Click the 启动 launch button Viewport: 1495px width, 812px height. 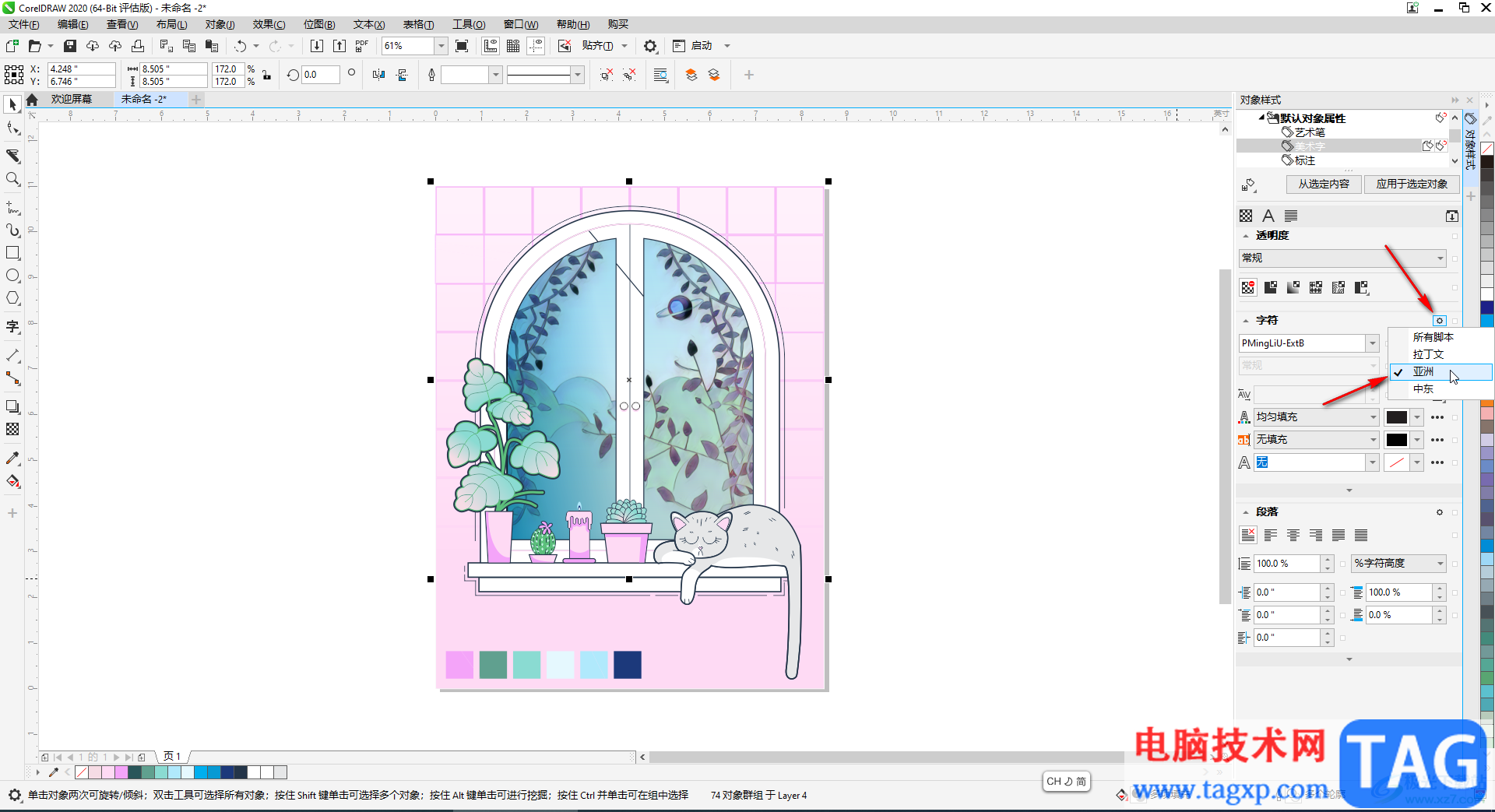click(702, 46)
